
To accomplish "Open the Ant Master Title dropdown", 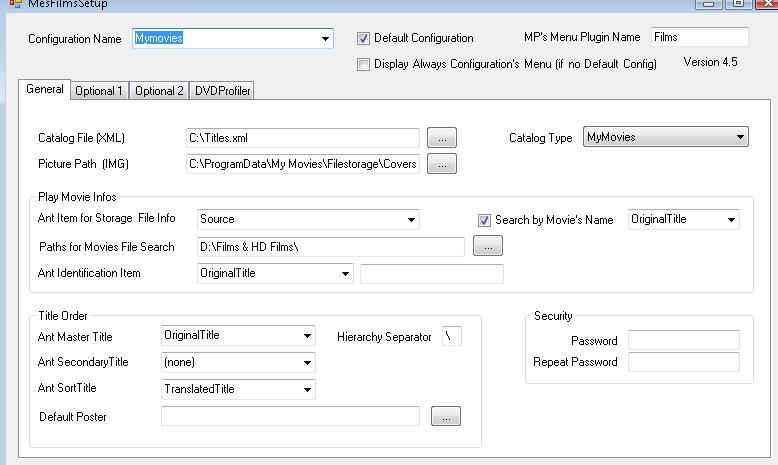I will (x=307, y=337).
